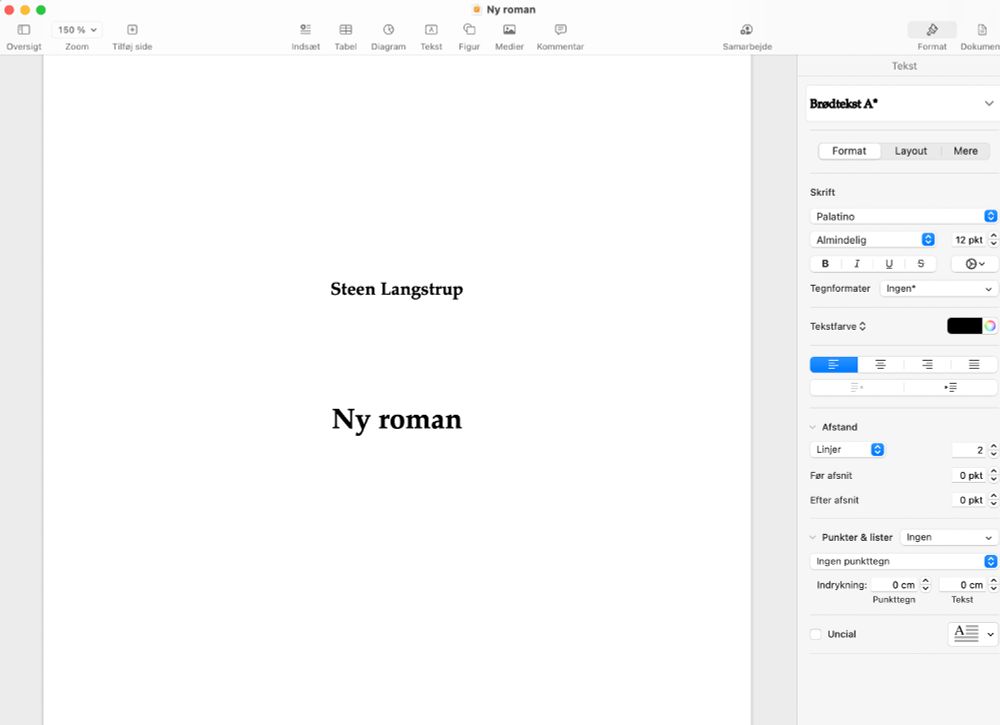The width and height of the screenshot is (1000, 725).
Task: Click the Ny roman window title
Action: (x=511, y=10)
